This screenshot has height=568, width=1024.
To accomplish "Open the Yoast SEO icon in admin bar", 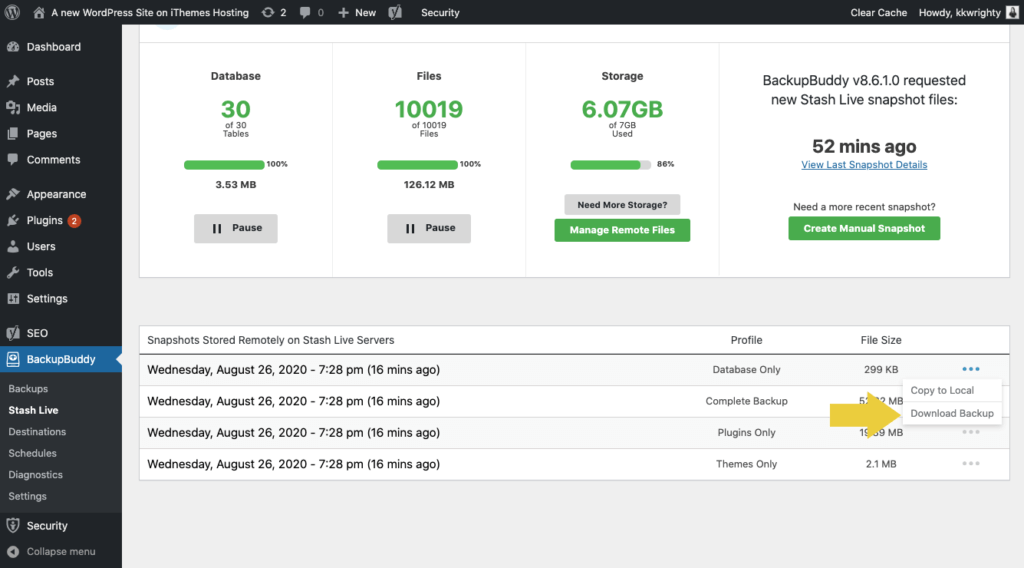I will (395, 12).
